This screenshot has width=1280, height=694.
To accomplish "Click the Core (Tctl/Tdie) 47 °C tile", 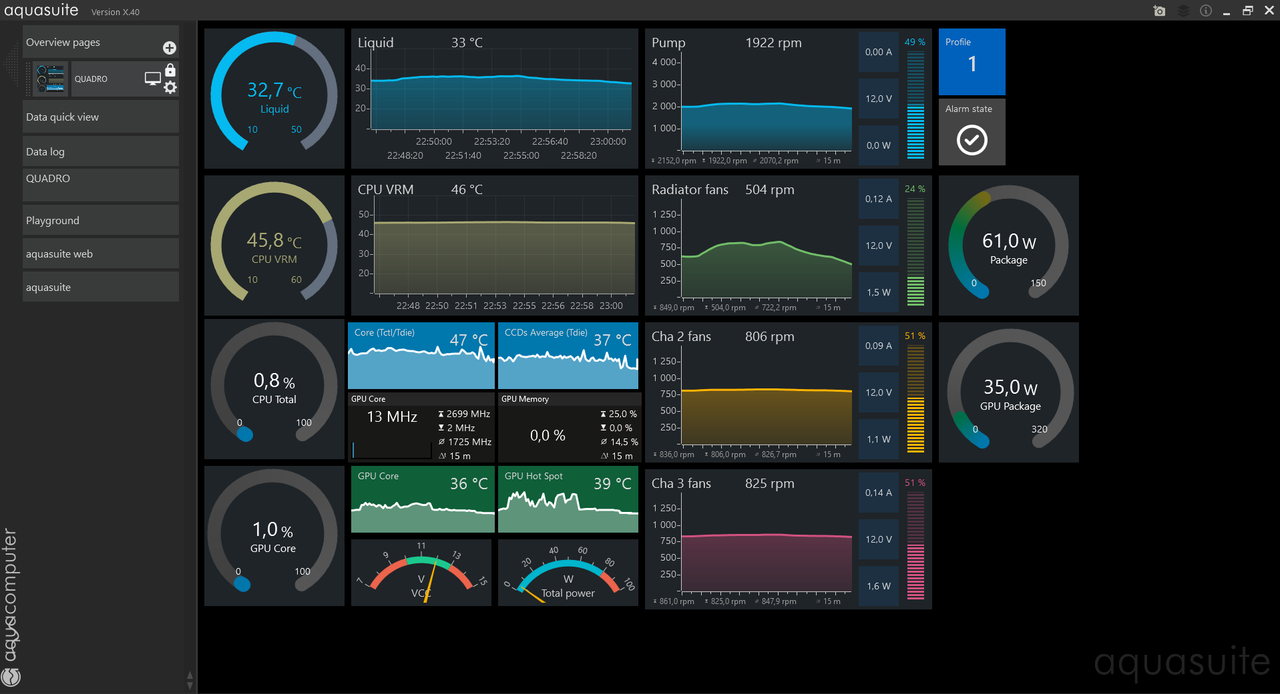I will 421,355.
